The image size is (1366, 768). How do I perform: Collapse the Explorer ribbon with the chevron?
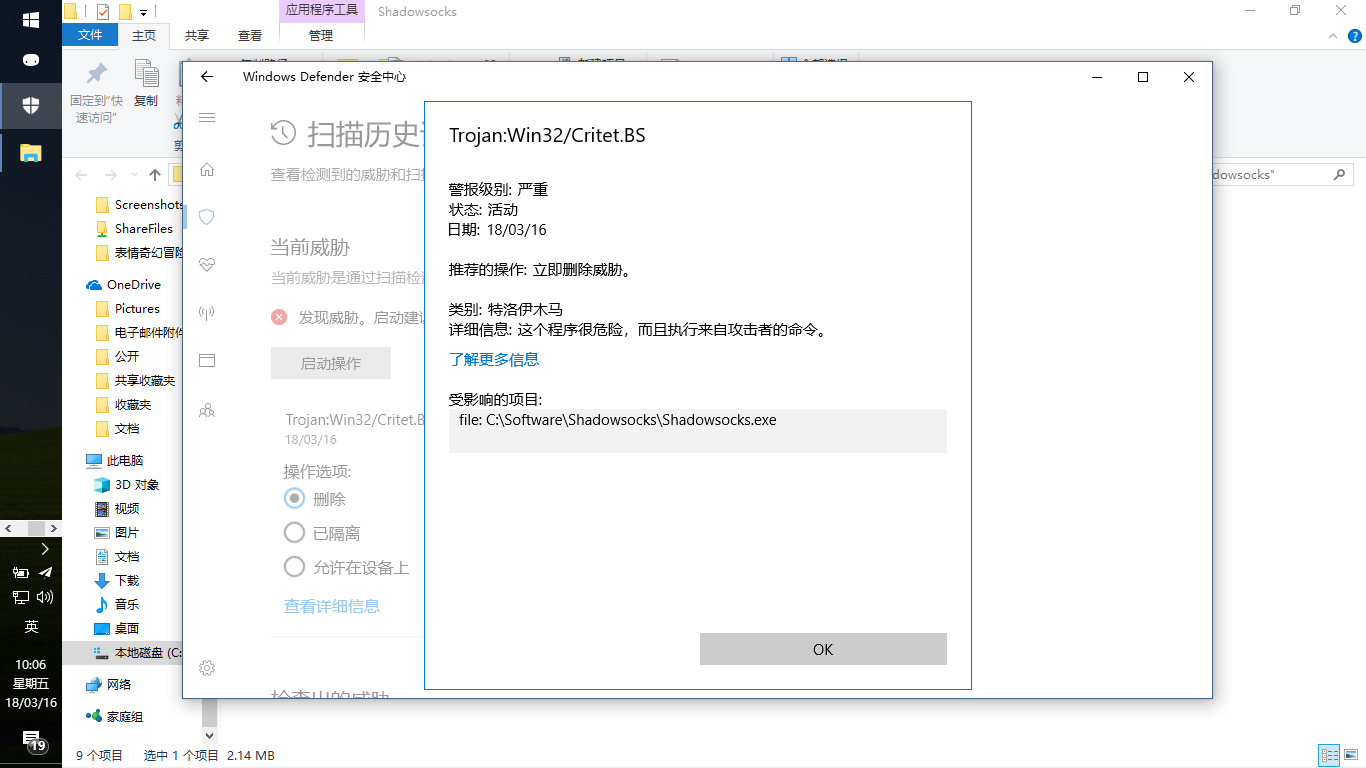[x=1331, y=35]
